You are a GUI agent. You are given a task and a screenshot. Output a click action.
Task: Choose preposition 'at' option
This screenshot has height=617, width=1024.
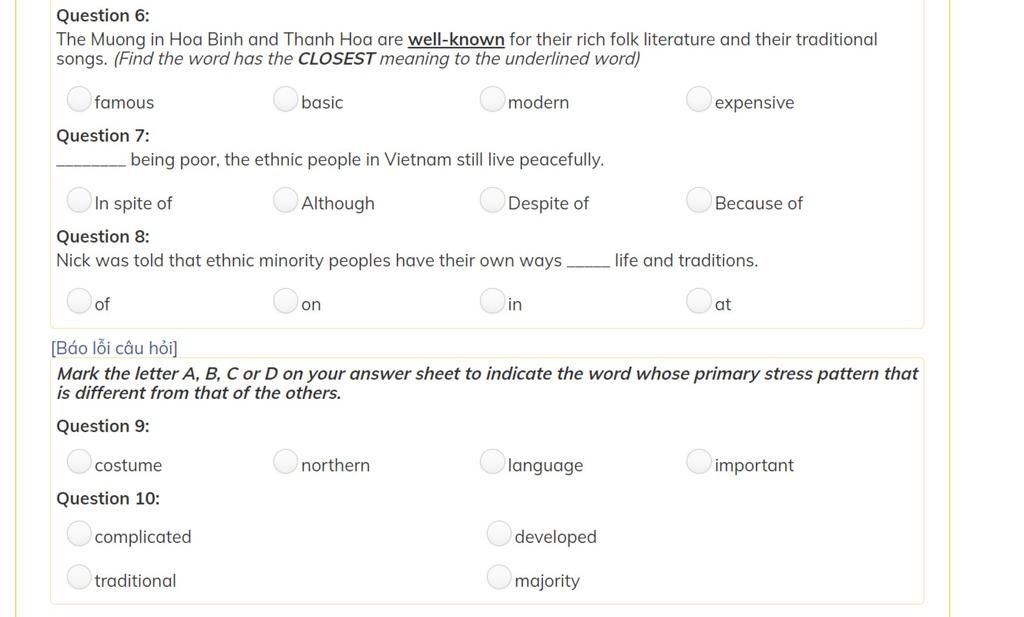coord(699,301)
